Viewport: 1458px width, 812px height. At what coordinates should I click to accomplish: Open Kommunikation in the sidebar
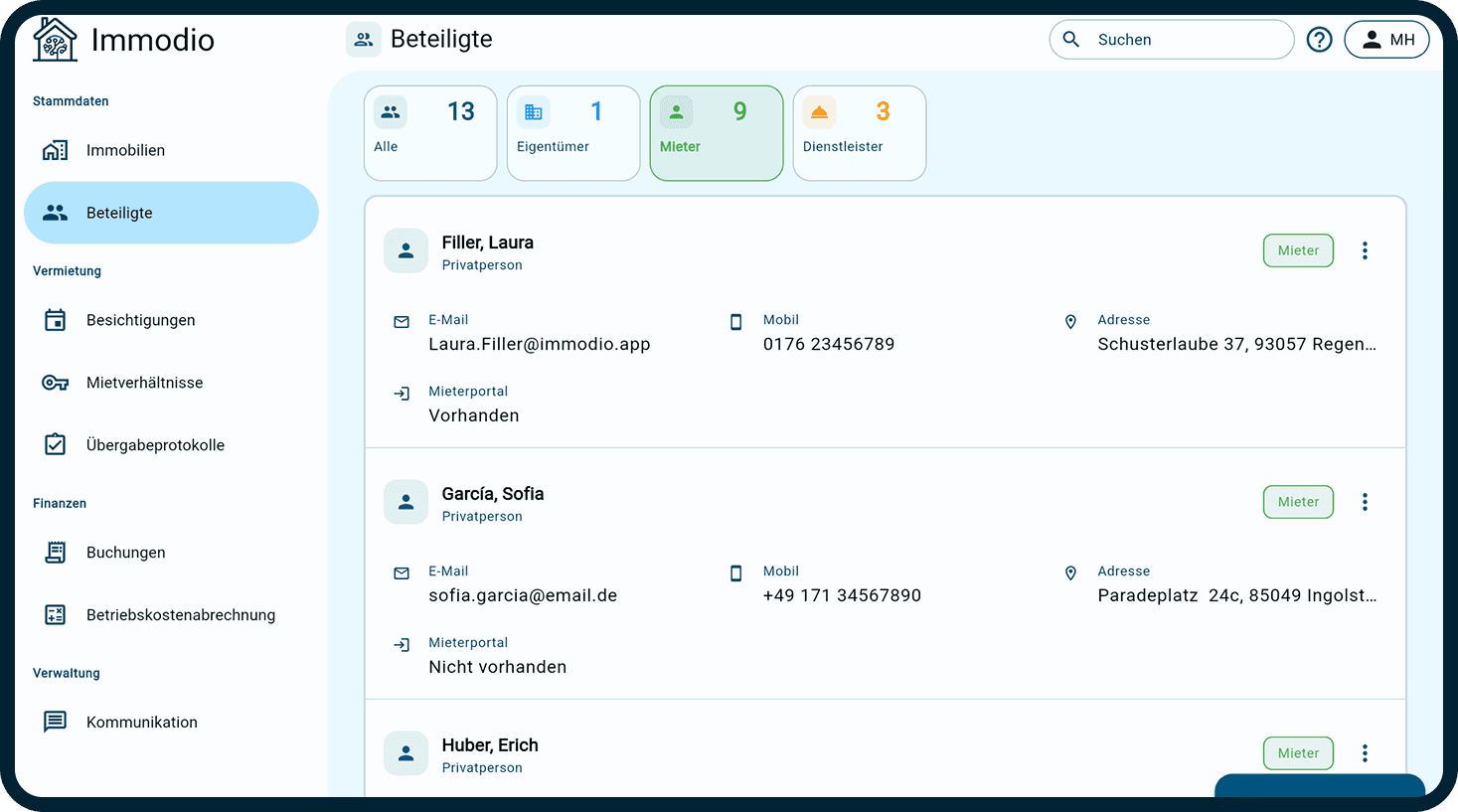click(x=171, y=723)
